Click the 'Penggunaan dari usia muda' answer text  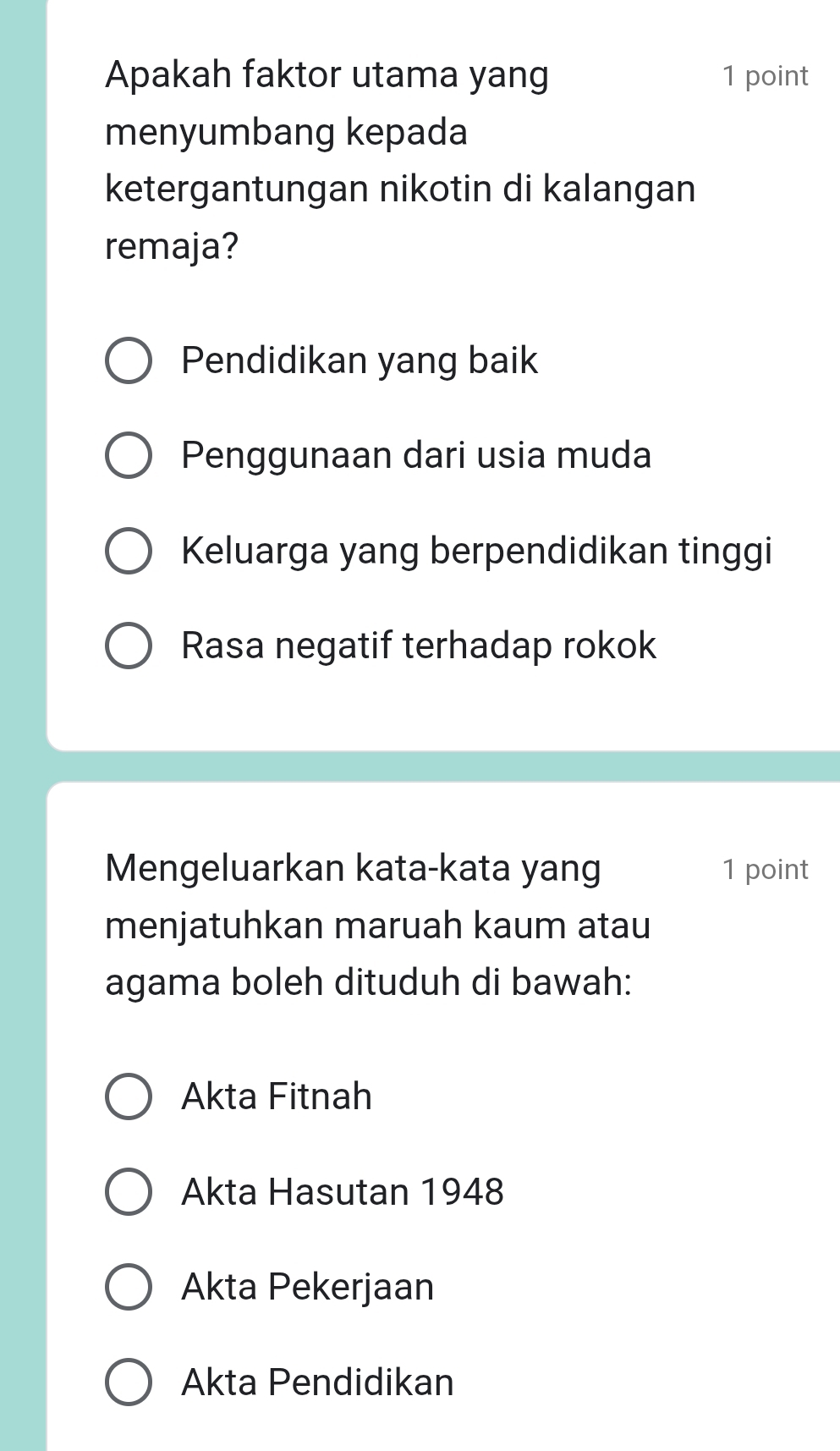[x=417, y=456]
